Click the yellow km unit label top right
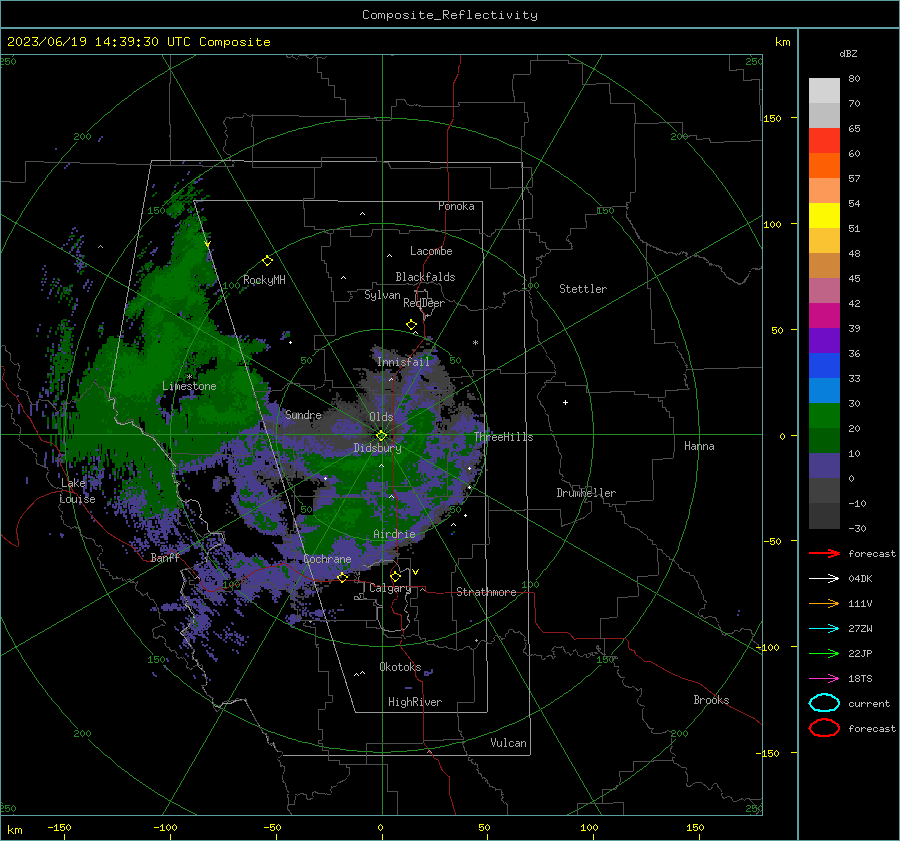Image resolution: width=900 pixels, height=841 pixels. [x=782, y=42]
